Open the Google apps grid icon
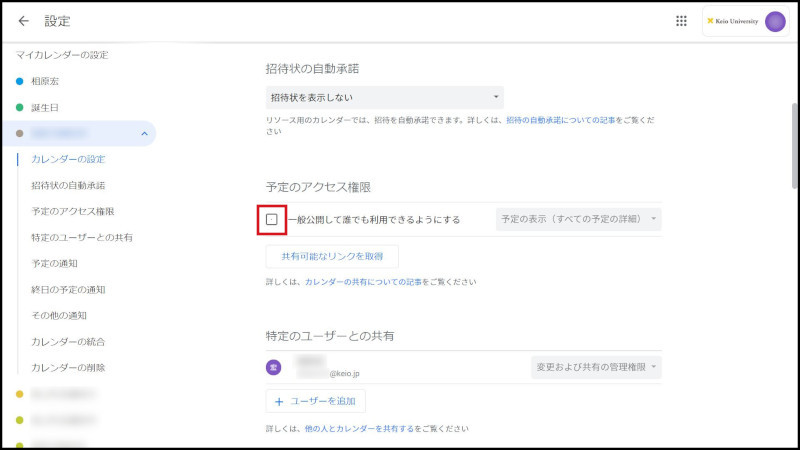The image size is (800, 450). click(681, 21)
